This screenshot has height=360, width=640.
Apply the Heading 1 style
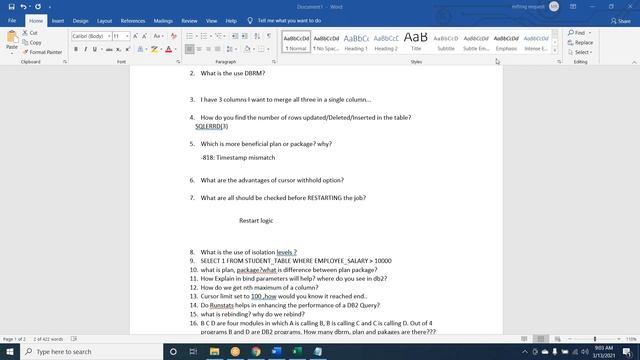[x=356, y=42]
